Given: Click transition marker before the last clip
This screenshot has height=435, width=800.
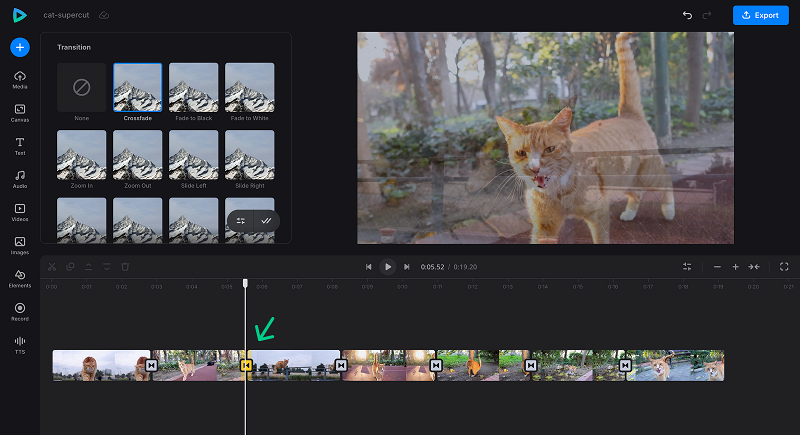Looking at the screenshot, I should [x=626, y=365].
